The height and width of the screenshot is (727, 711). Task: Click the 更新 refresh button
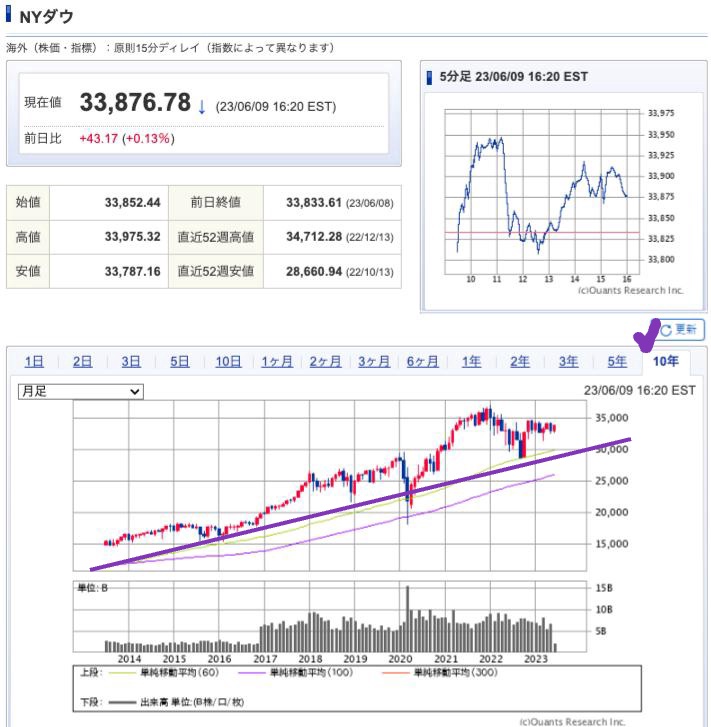pyautogui.click(x=680, y=330)
